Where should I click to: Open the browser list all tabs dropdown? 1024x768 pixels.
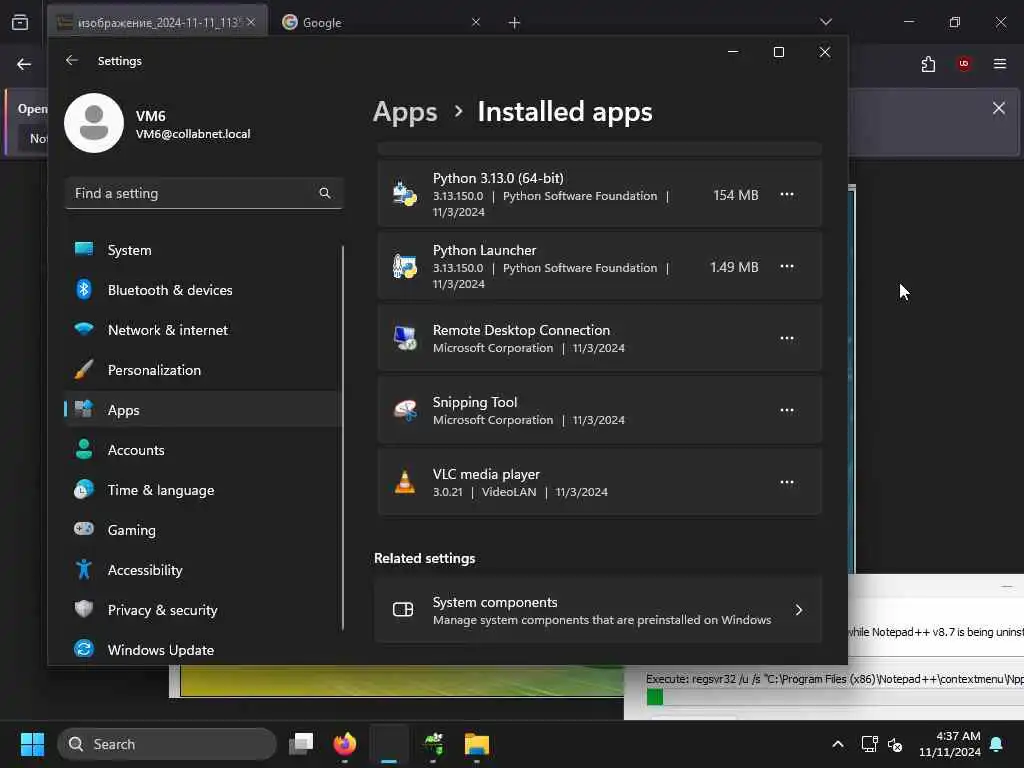coord(826,22)
